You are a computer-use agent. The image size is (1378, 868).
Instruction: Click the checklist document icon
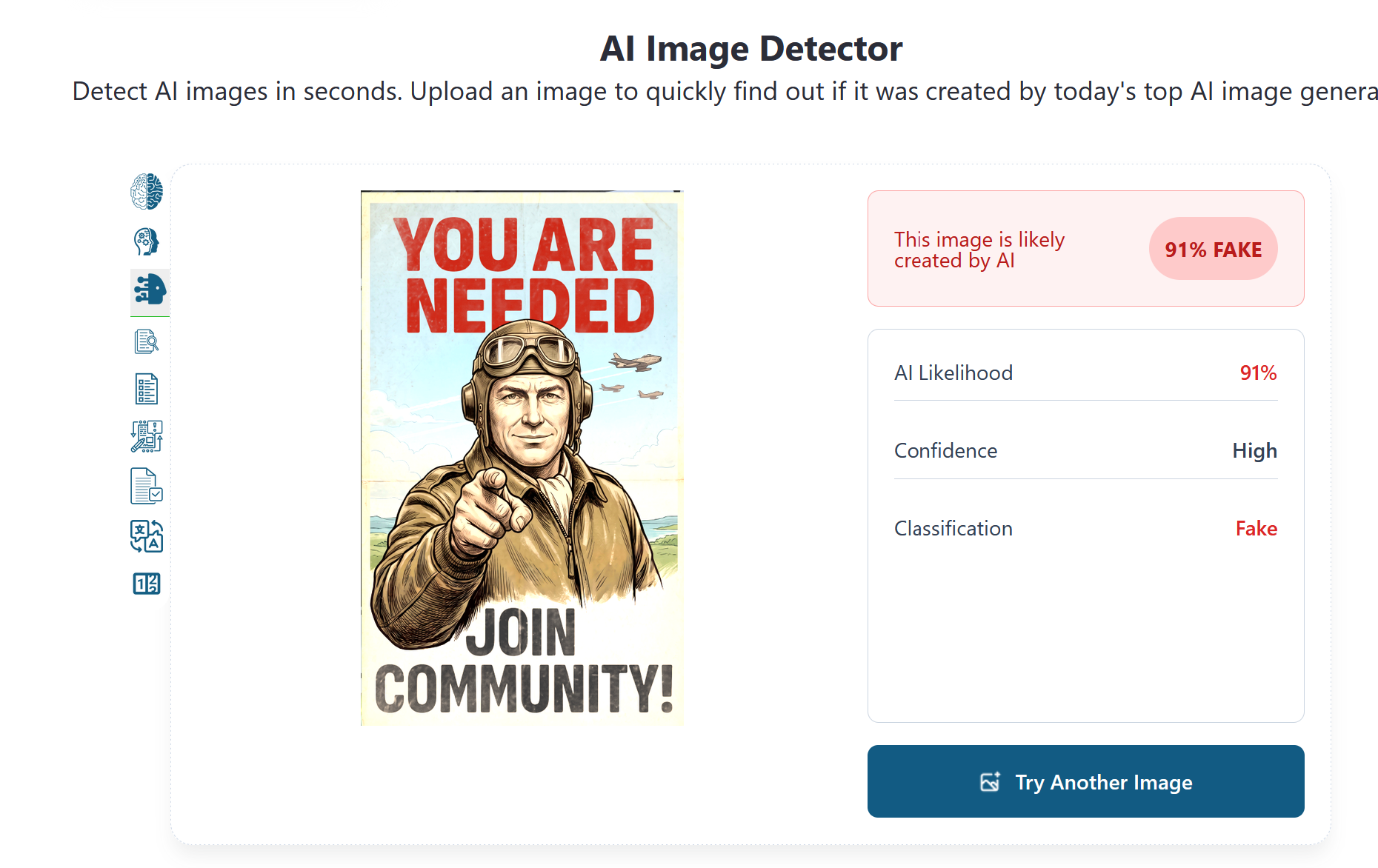coord(147,389)
